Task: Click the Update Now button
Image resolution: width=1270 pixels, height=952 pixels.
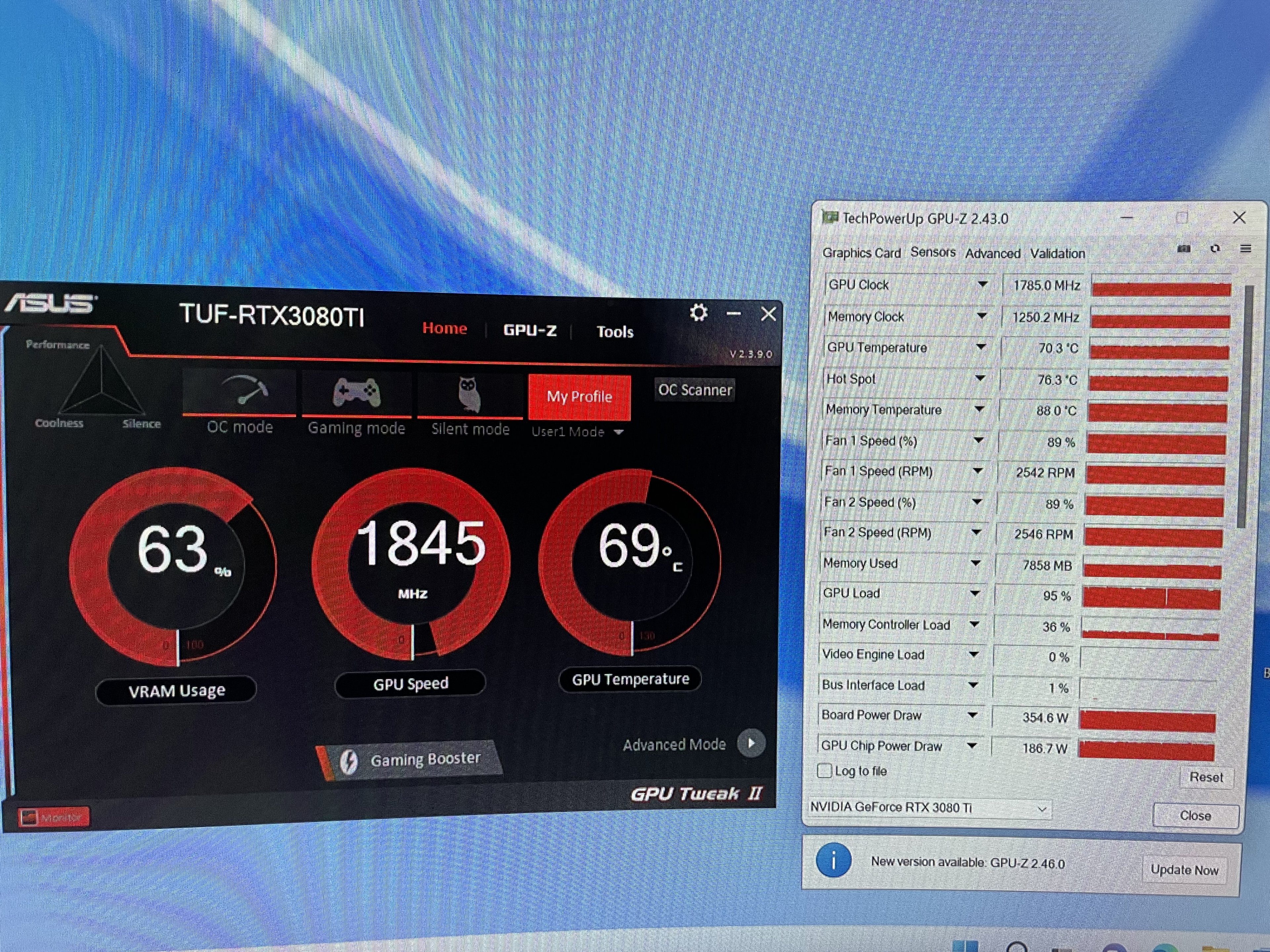Action: click(1184, 870)
